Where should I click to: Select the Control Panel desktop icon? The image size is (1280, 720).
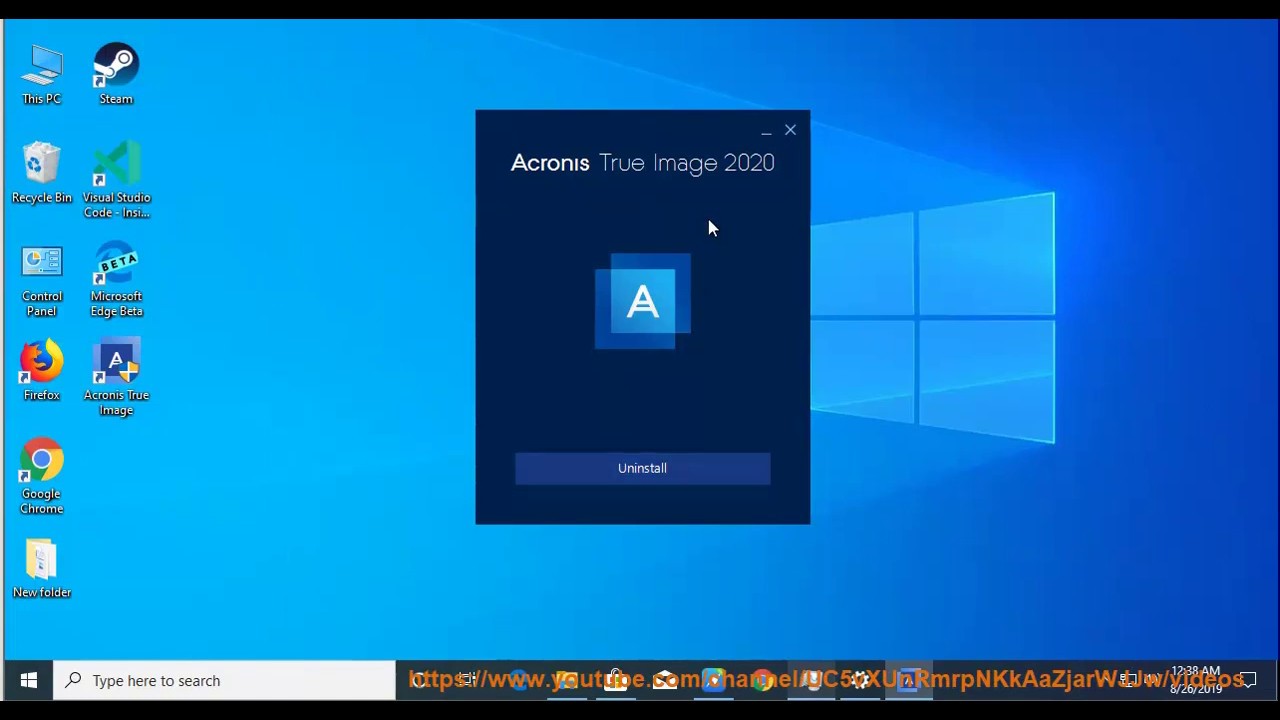tap(41, 279)
